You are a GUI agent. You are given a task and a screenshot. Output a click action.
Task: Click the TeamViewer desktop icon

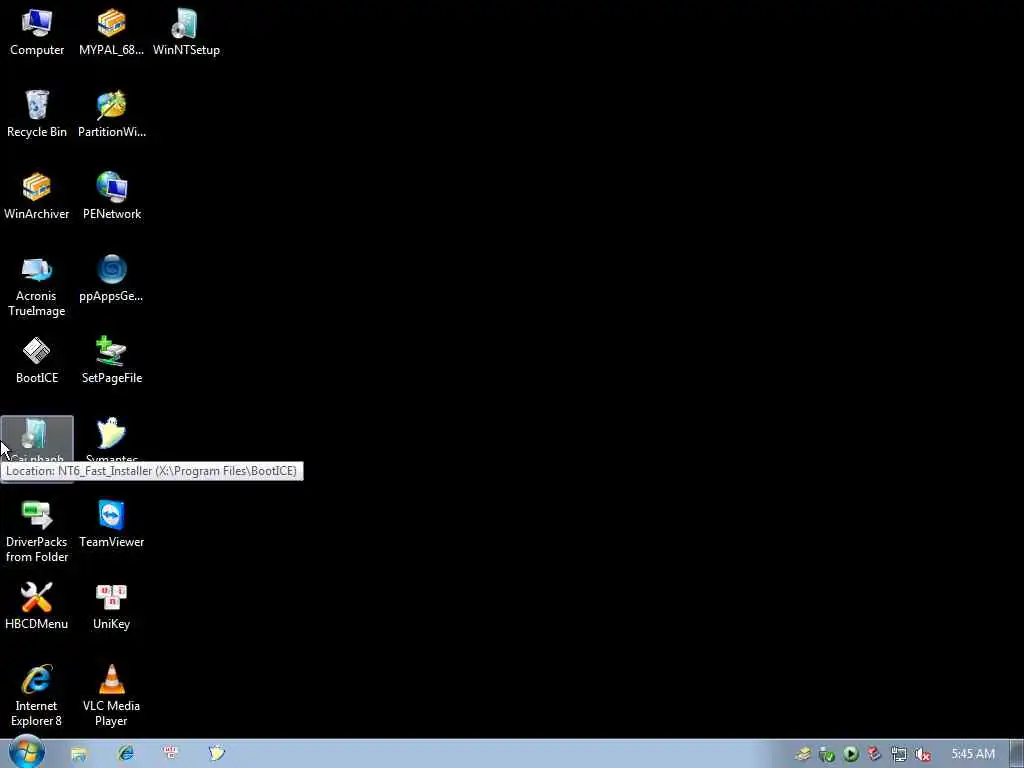coord(112,524)
